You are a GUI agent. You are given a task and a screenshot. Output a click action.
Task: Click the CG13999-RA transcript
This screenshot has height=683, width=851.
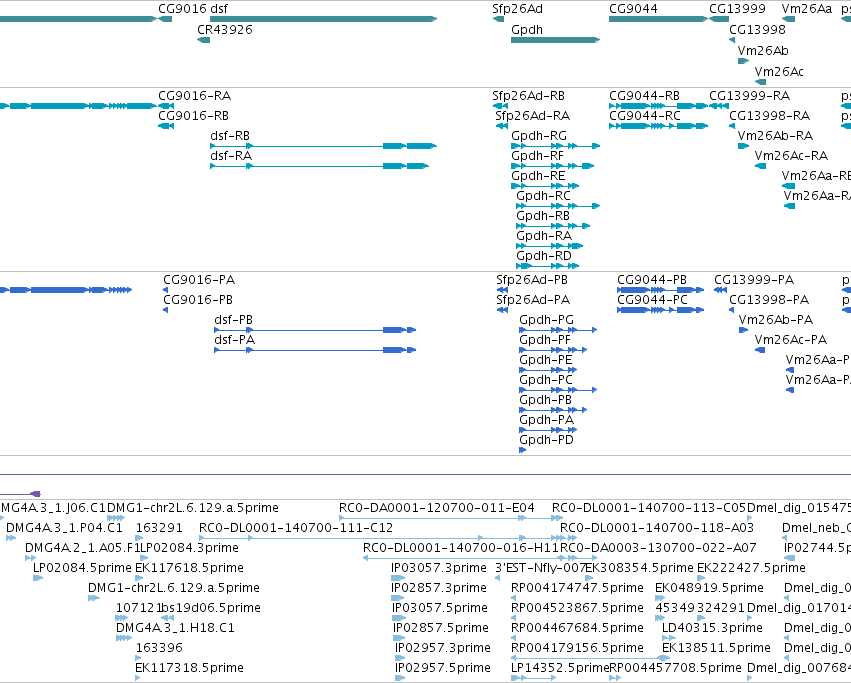tap(719, 106)
